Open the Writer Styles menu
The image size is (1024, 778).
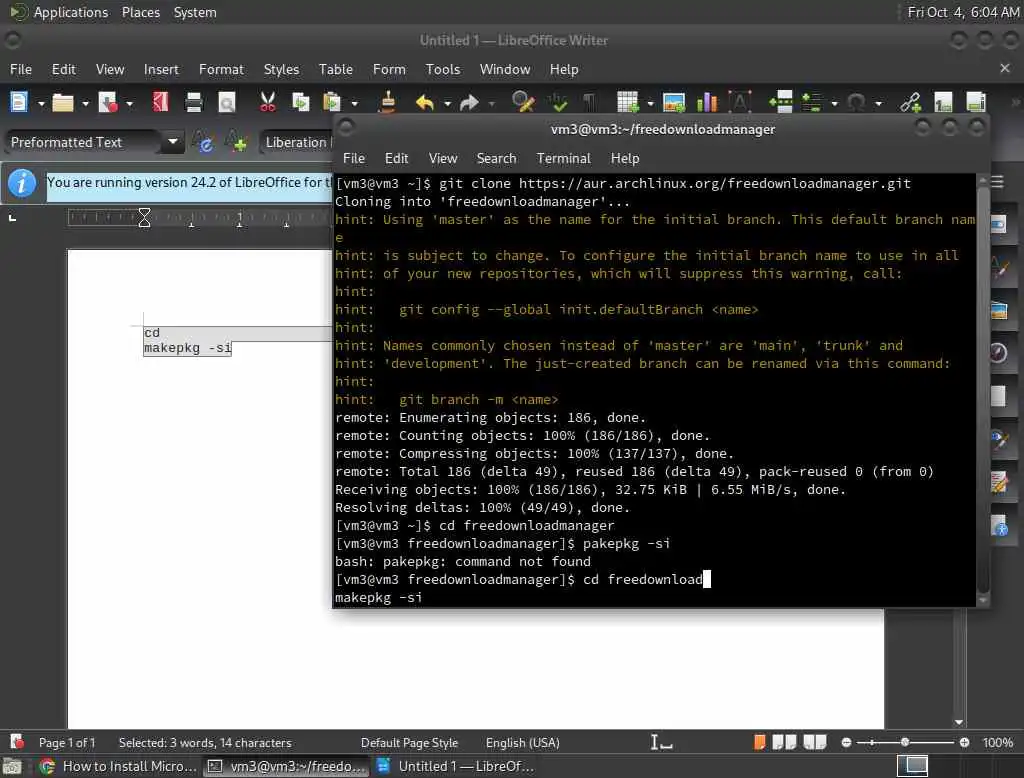point(281,69)
